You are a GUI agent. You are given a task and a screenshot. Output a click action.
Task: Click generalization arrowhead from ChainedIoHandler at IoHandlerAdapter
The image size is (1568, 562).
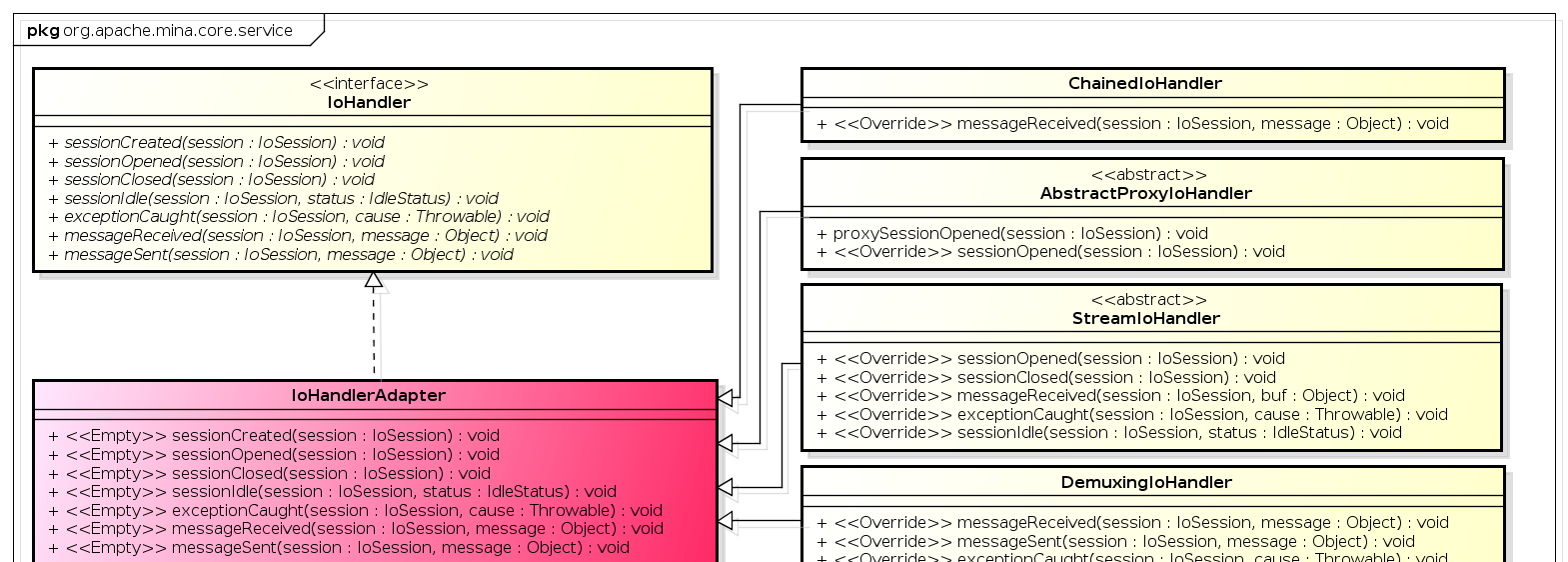727,398
